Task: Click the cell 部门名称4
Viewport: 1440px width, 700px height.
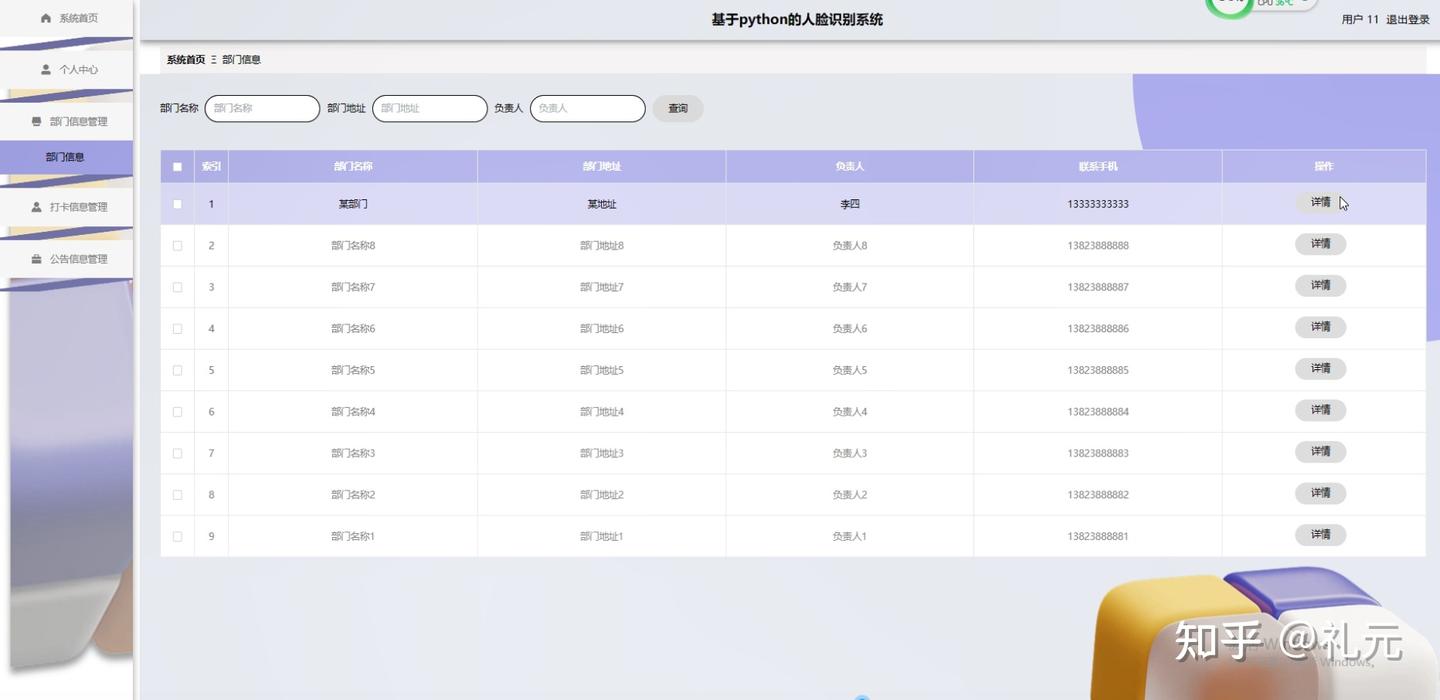Action: coord(353,411)
